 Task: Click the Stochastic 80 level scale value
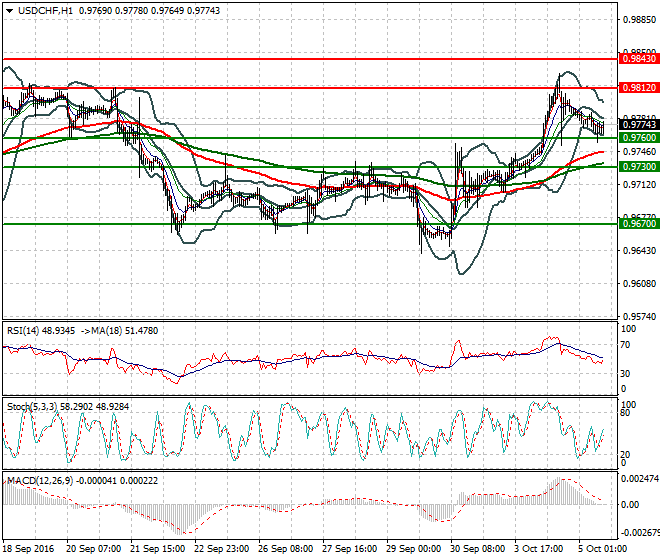coord(625,413)
